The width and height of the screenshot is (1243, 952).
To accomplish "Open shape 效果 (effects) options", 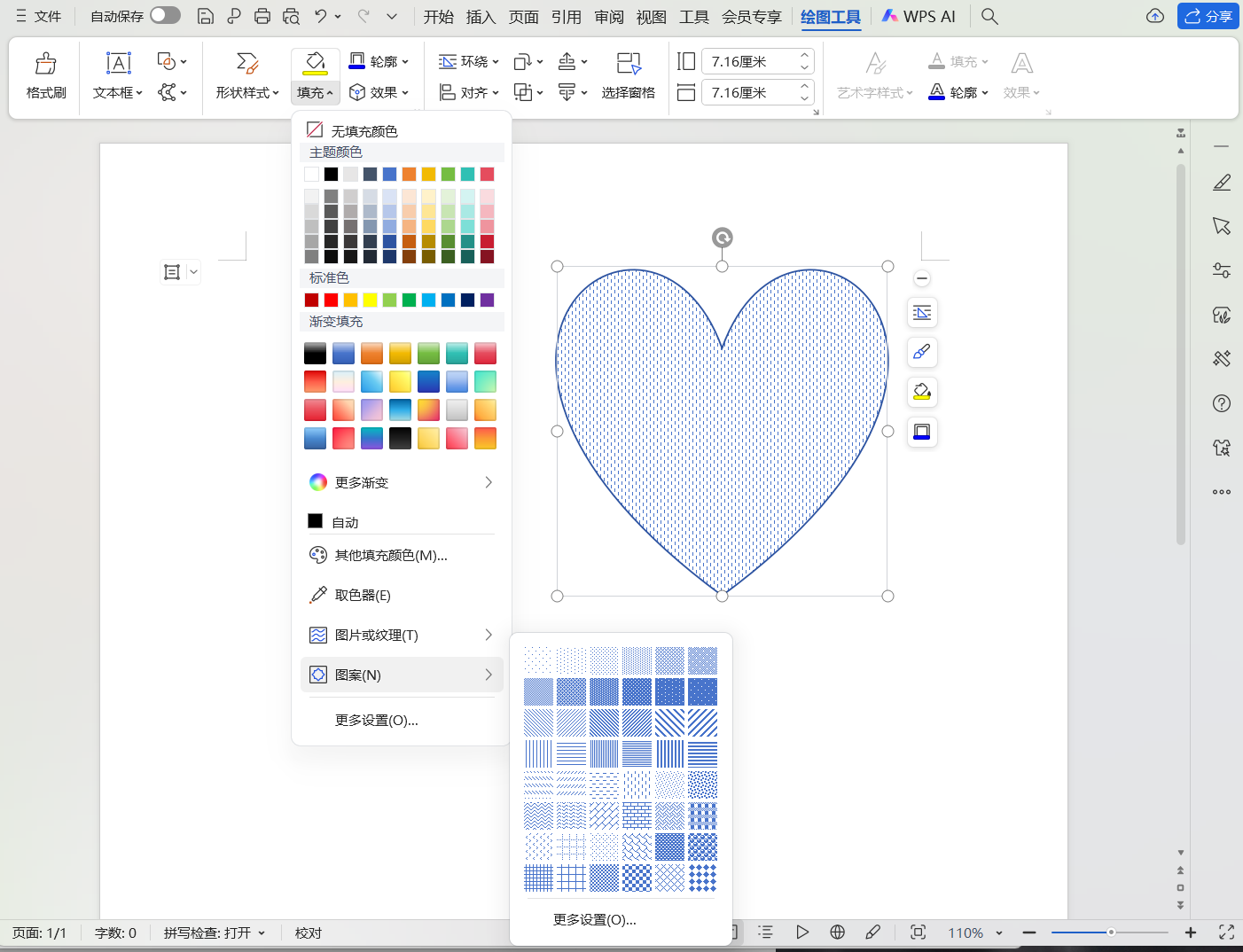I will (379, 91).
